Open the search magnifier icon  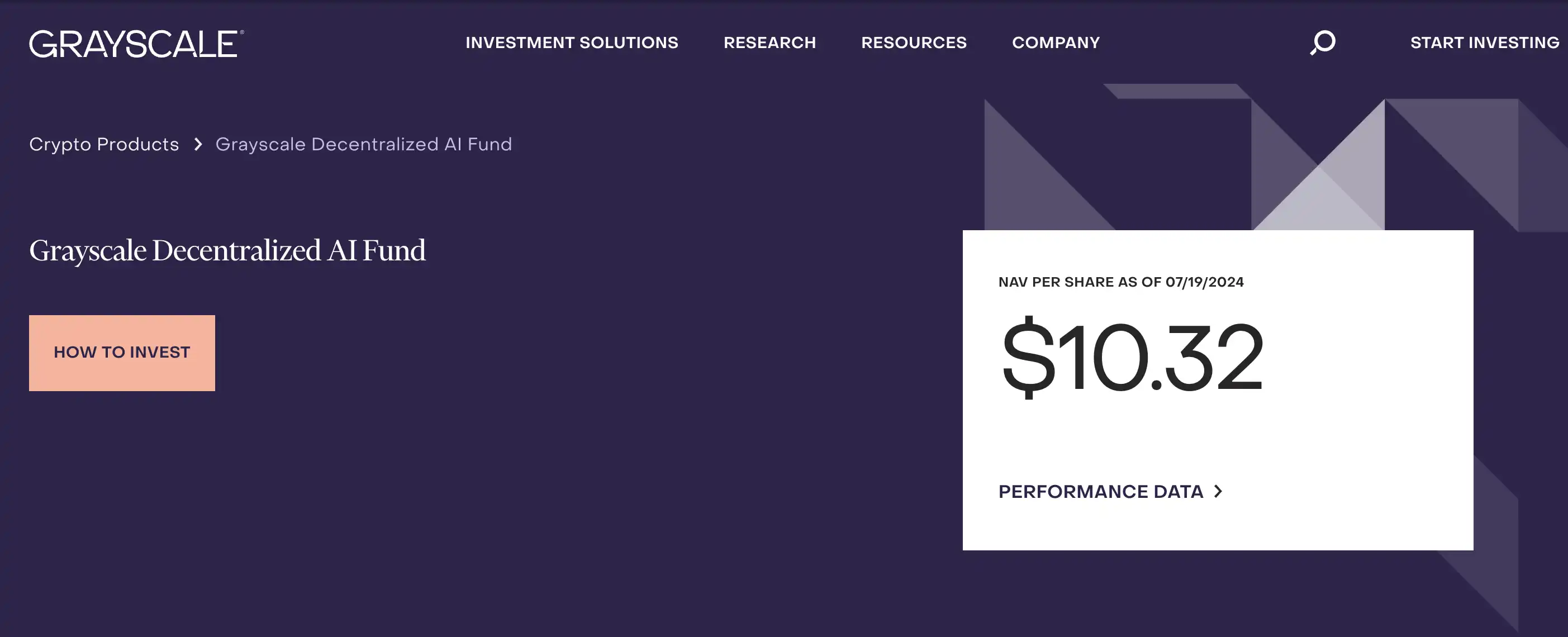1323,42
